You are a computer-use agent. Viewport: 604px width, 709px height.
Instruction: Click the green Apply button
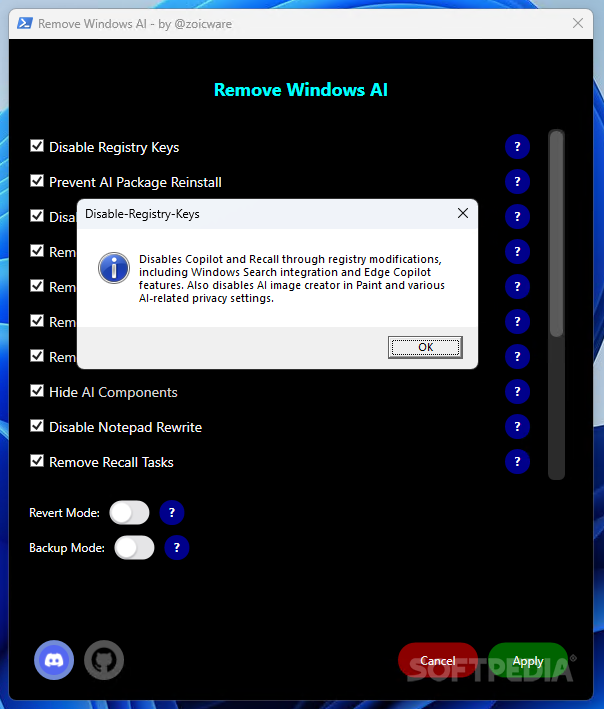(x=528, y=661)
